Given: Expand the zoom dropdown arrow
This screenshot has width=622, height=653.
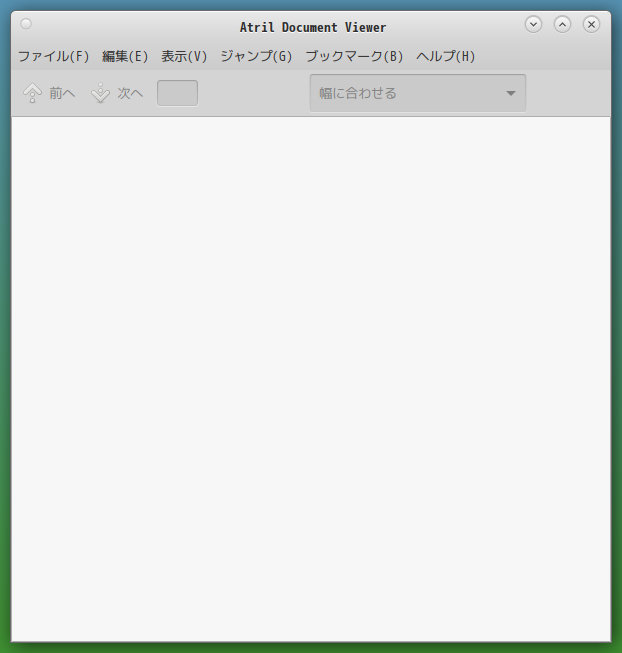Looking at the screenshot, I should tap(511, 93).
